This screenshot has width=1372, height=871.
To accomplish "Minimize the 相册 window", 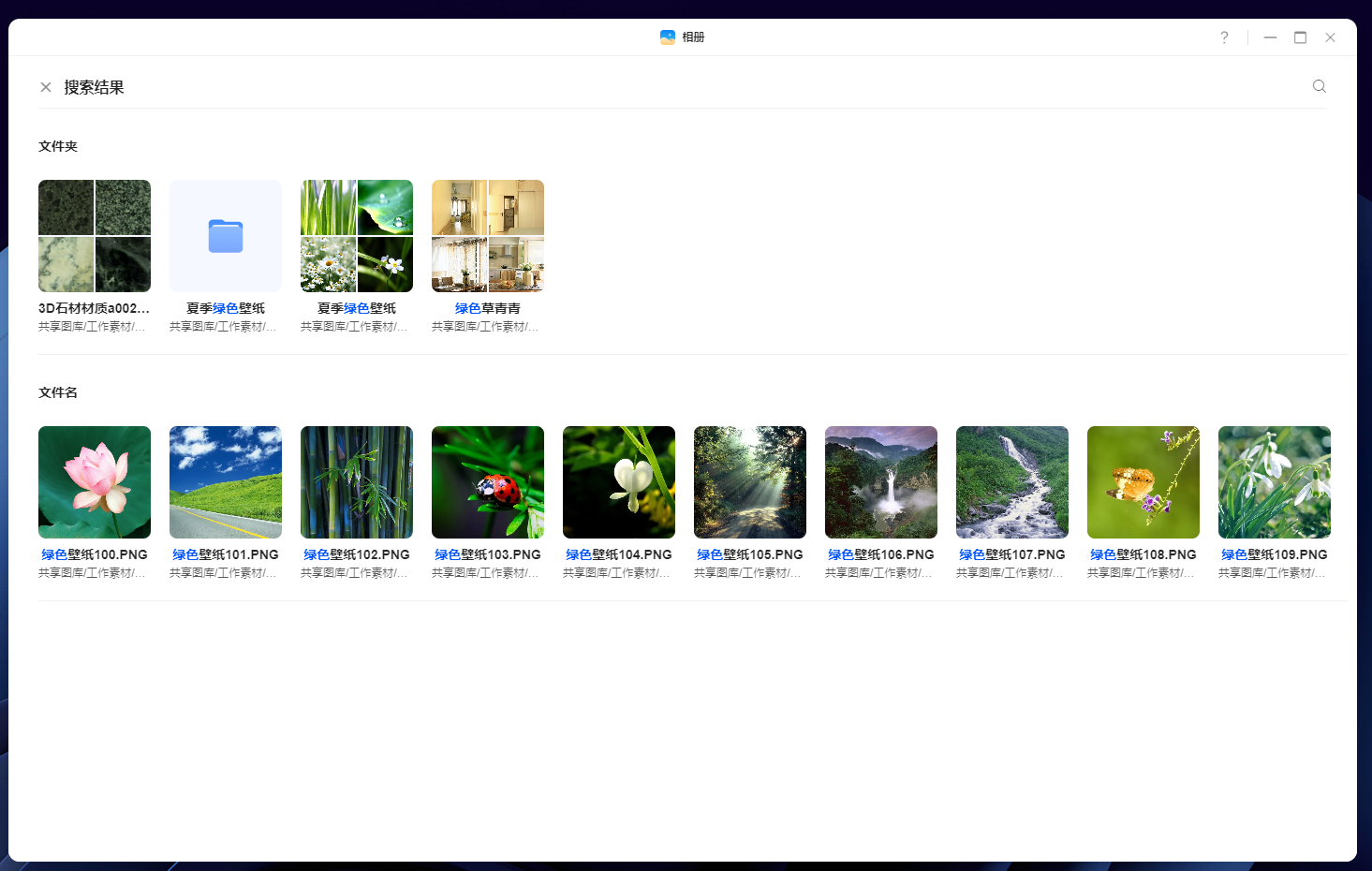I will pyautogui.click(x=1270, y=37).
